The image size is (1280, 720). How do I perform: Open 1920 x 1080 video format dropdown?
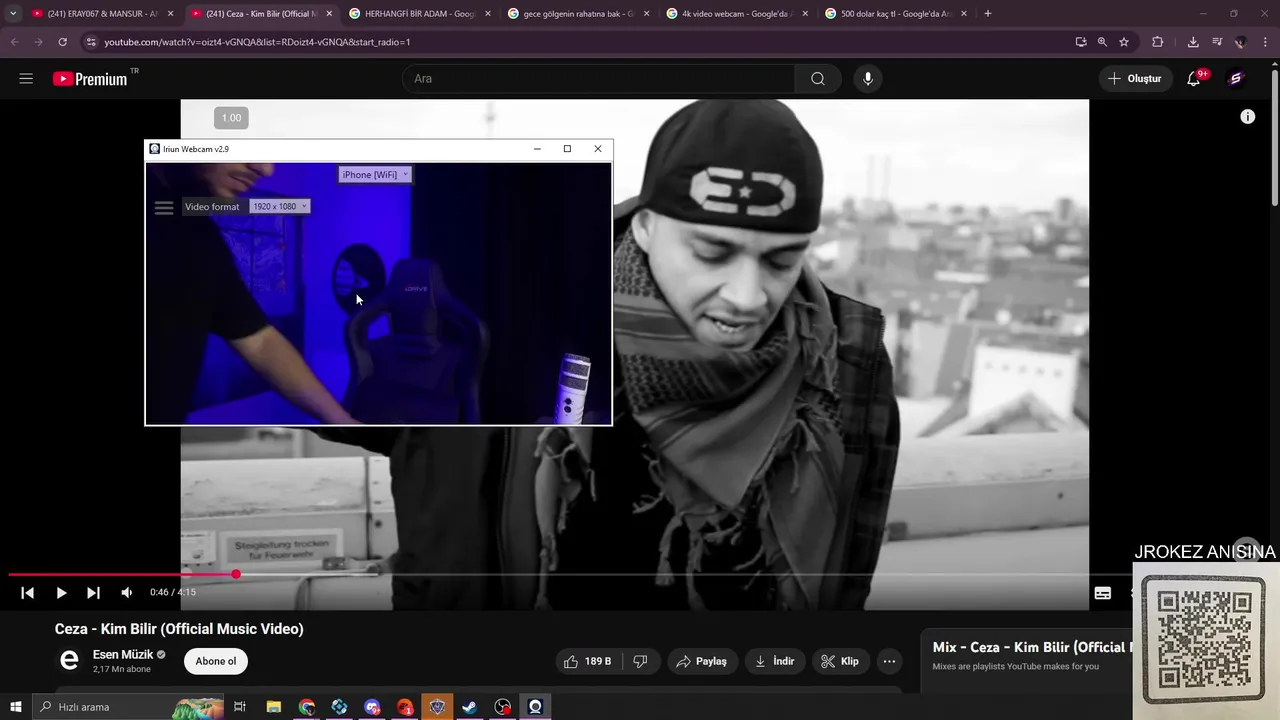click(280, 206)
